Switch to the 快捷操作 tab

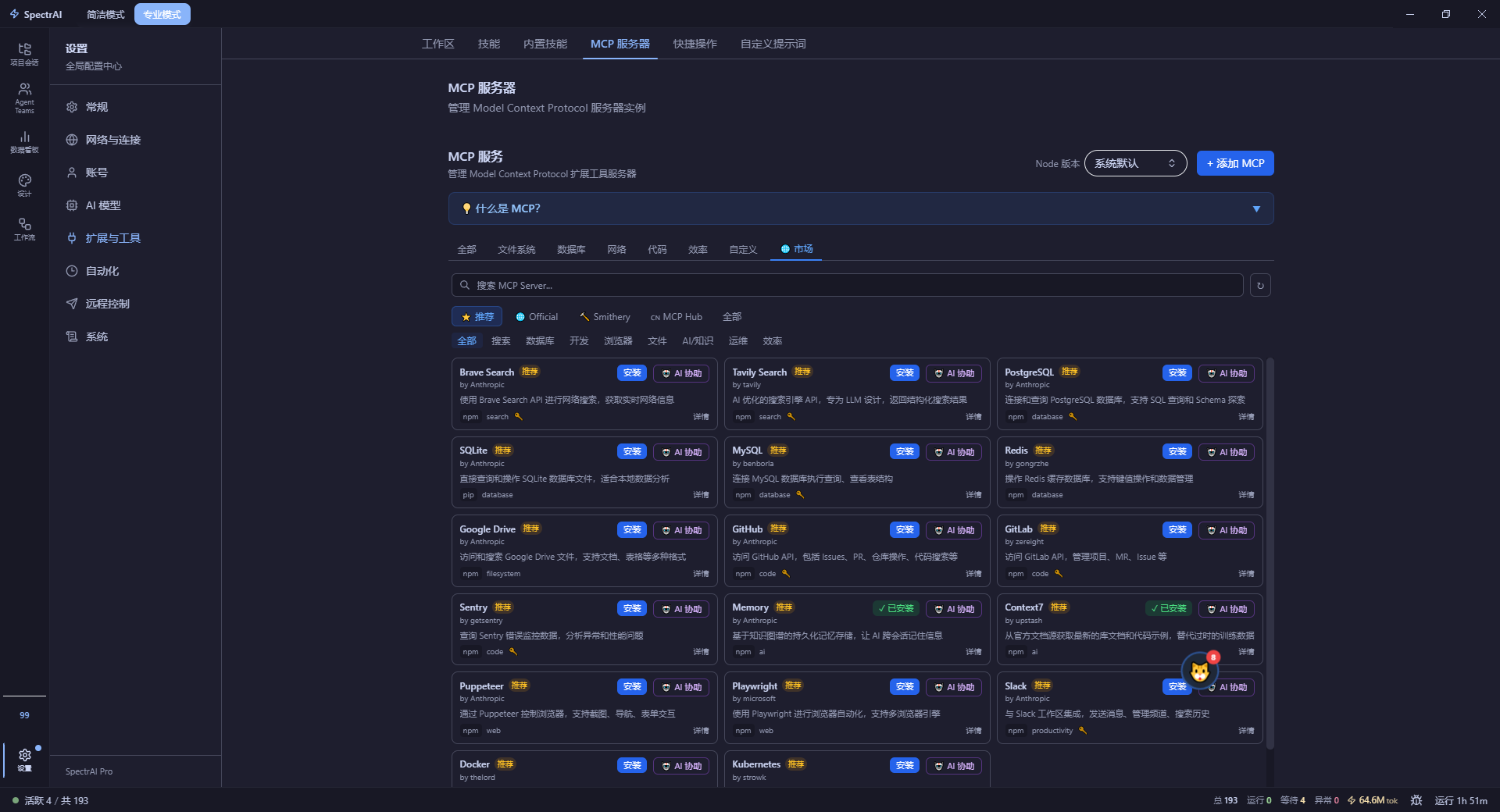[695, 44]
